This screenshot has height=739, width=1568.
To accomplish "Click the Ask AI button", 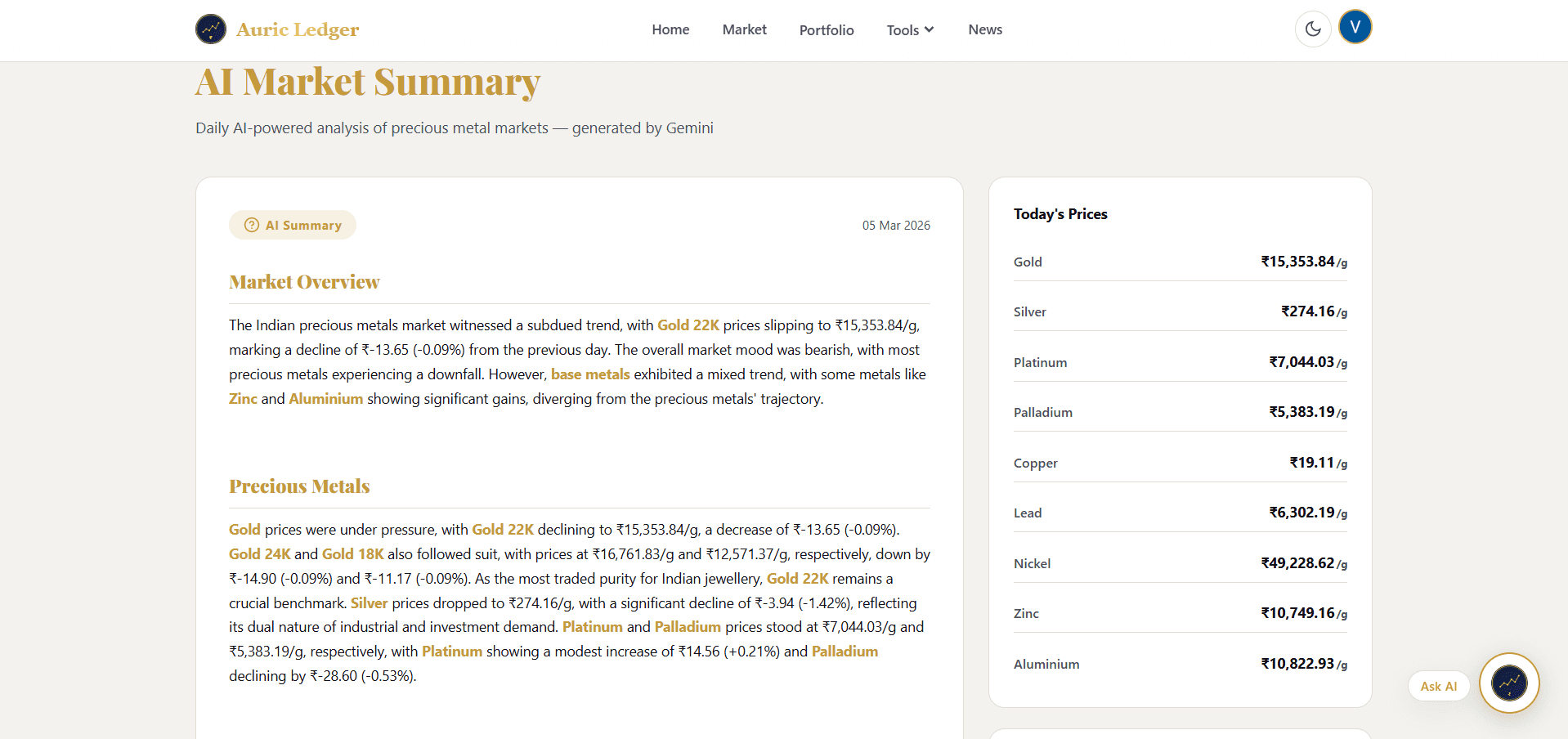I will click(x=1438, y=686).
